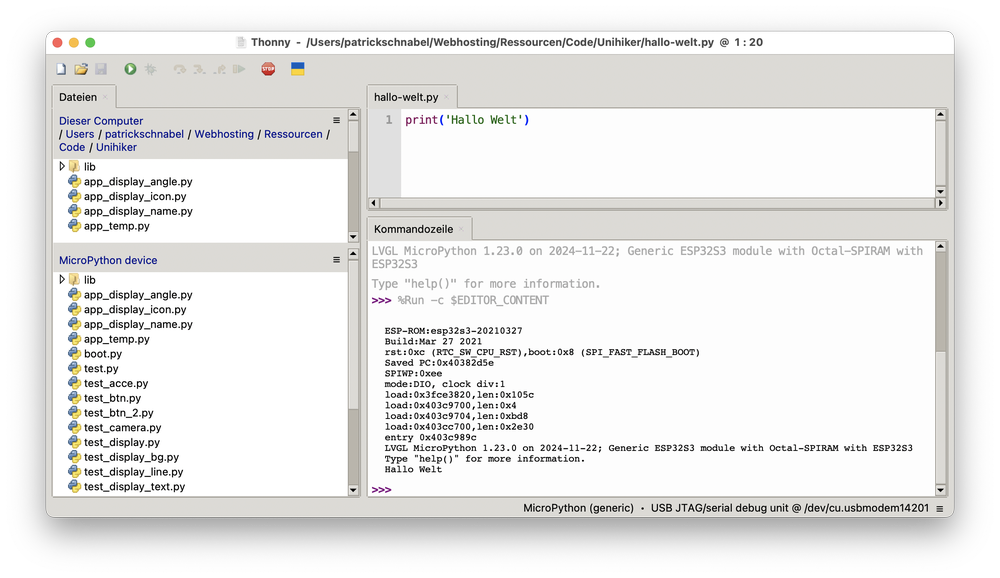Image resolution: width=1000 pixels, height=578 pixels.
Task: Click the Debug bug icon
Action: (150, 69)
